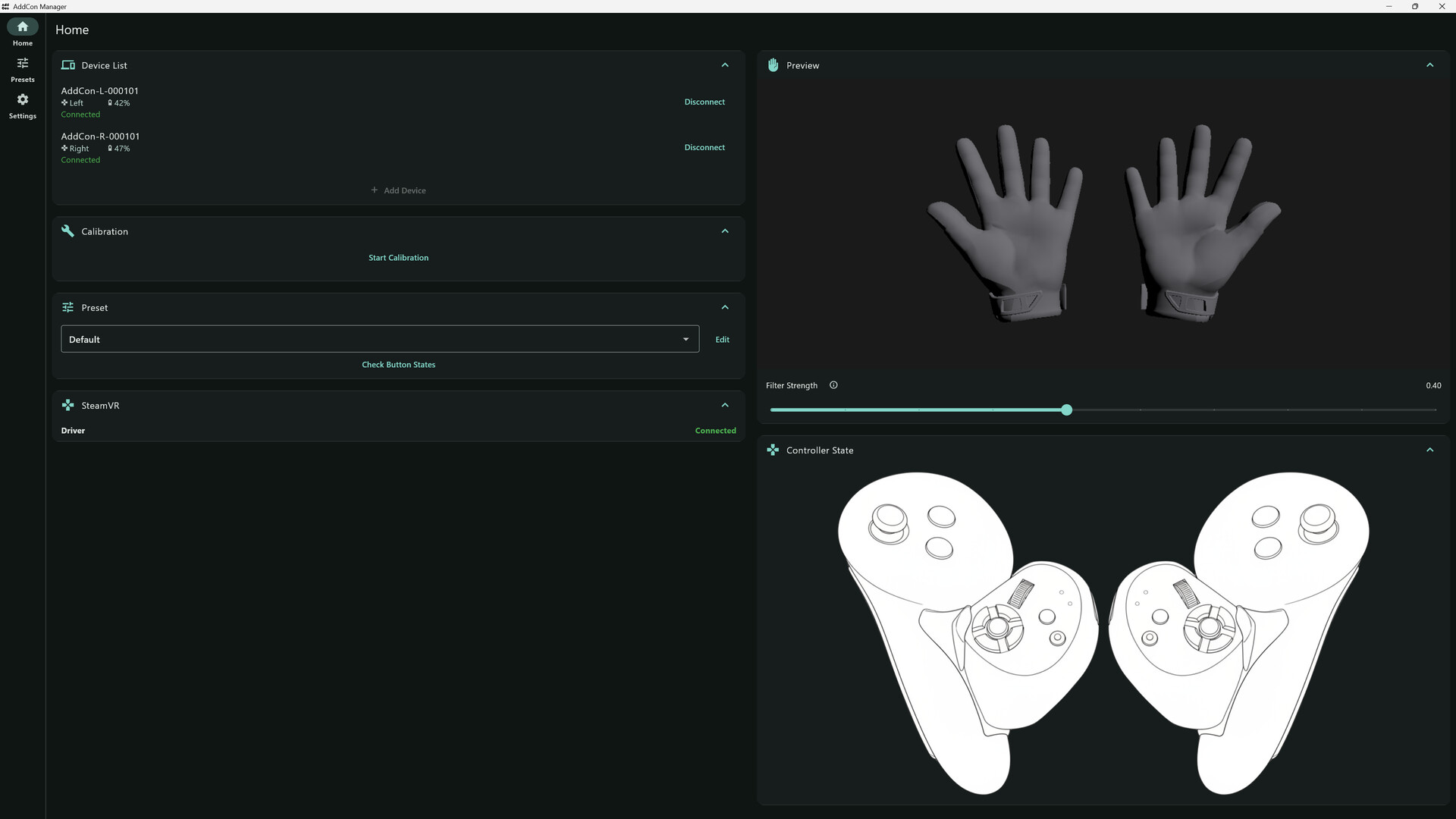
Task: Go to the Home sidebar tab
Action: tap(23, 33)
